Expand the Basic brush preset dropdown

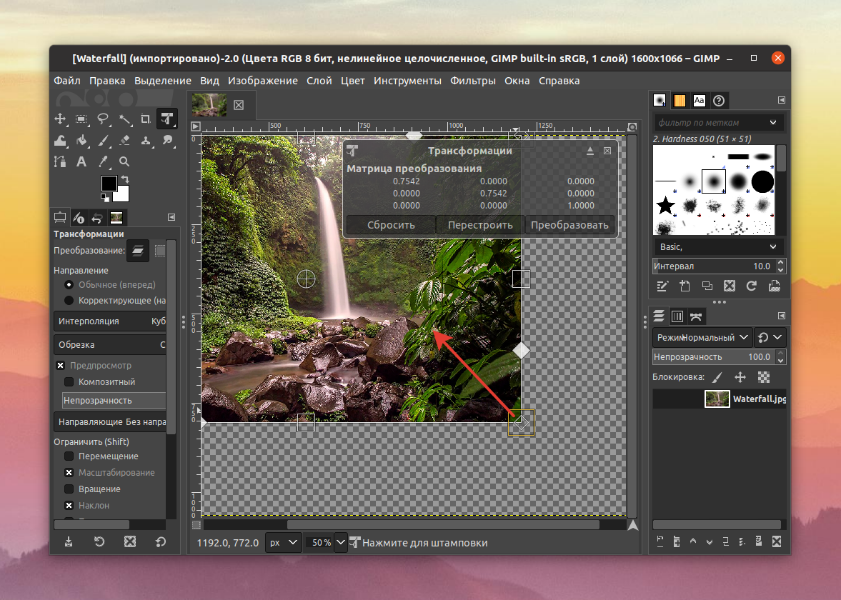(718, 247)
